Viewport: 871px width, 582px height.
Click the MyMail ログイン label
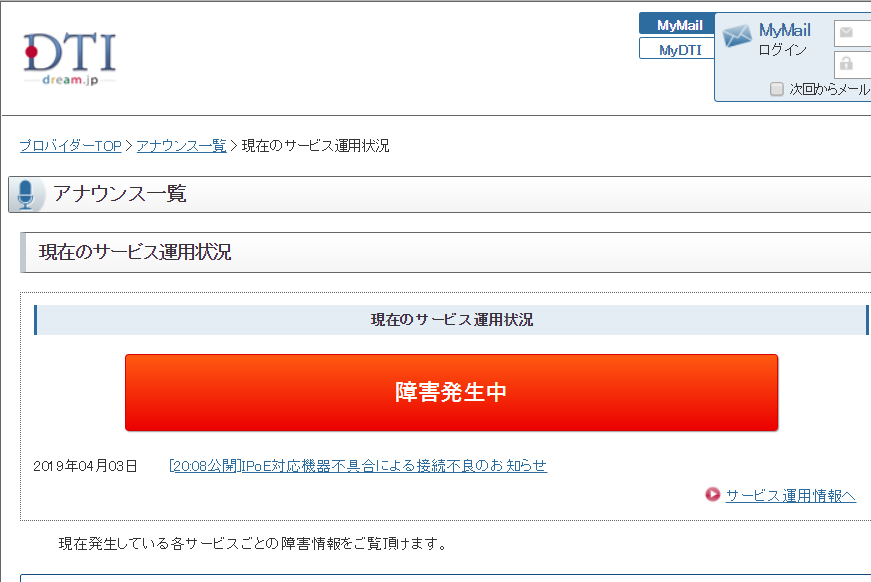click(784, 39)
